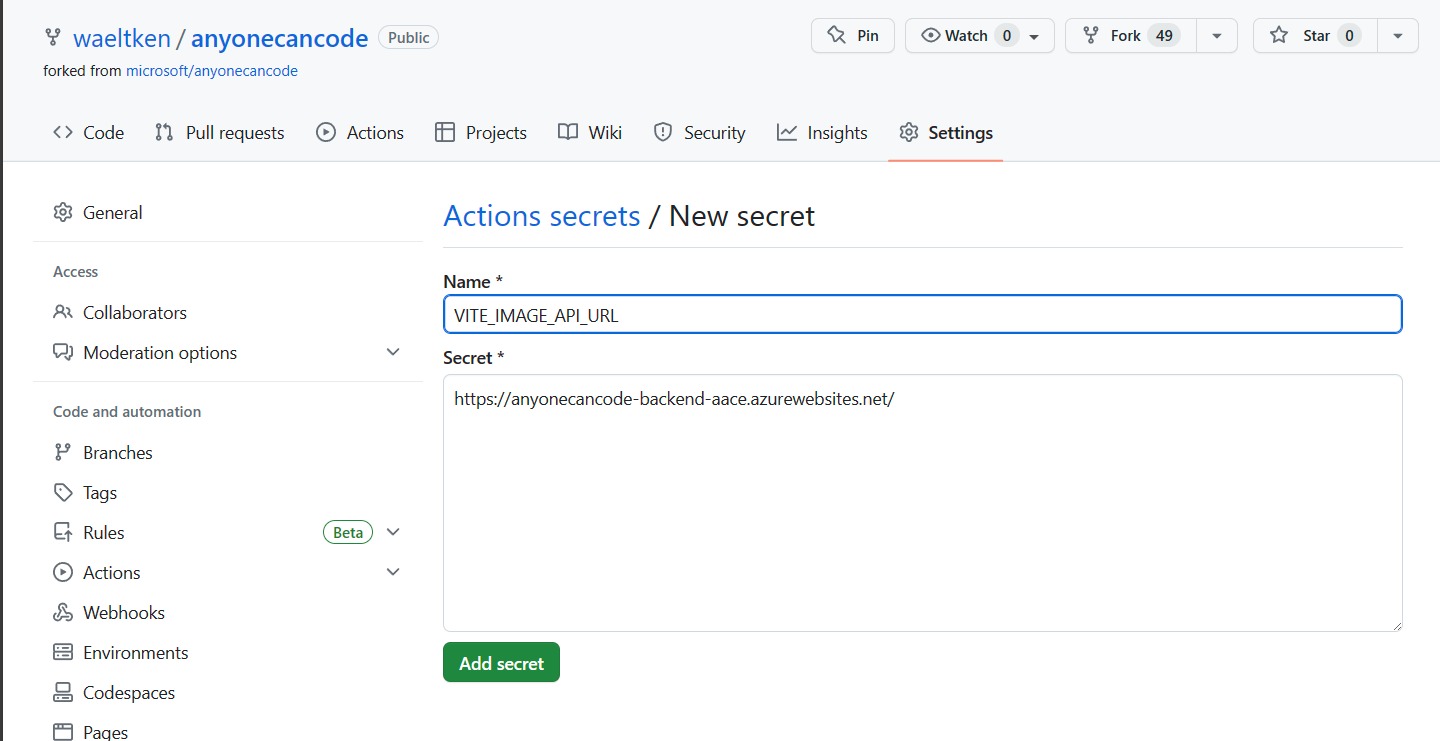
Task: Open the microsoft/anyonecancode link
Action: pyautogui.click(x=211, y=70)
